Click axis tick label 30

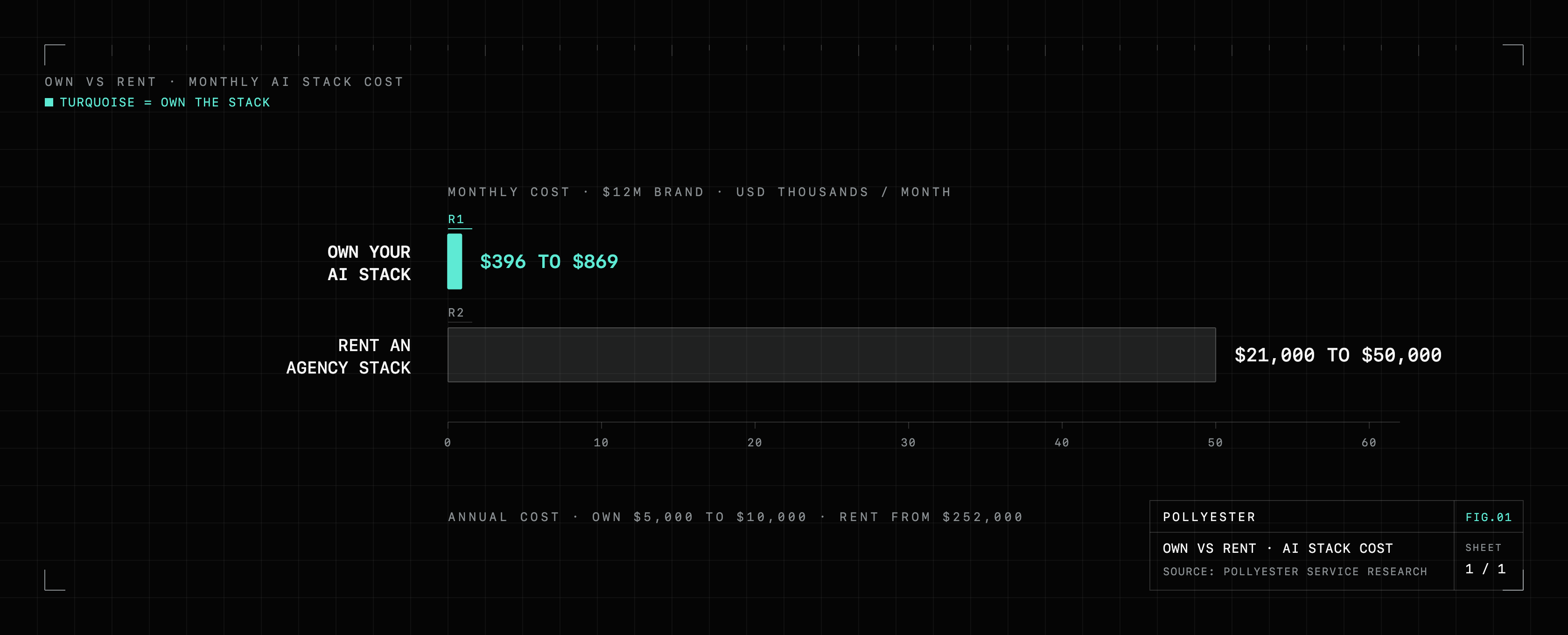coord(908,443)
